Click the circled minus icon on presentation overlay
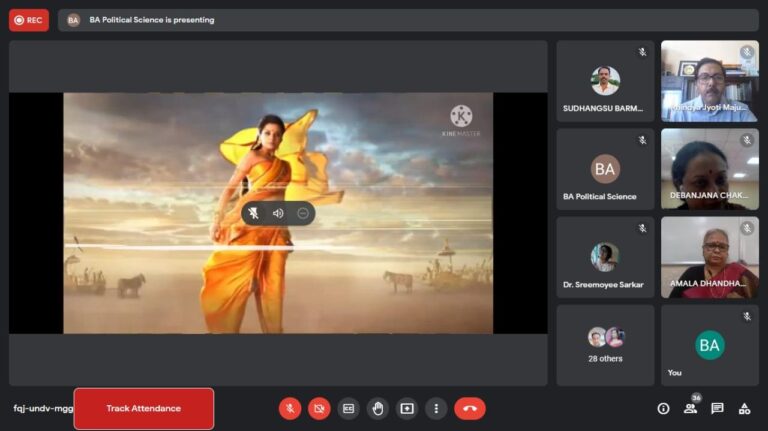 (x=303, y=213)
